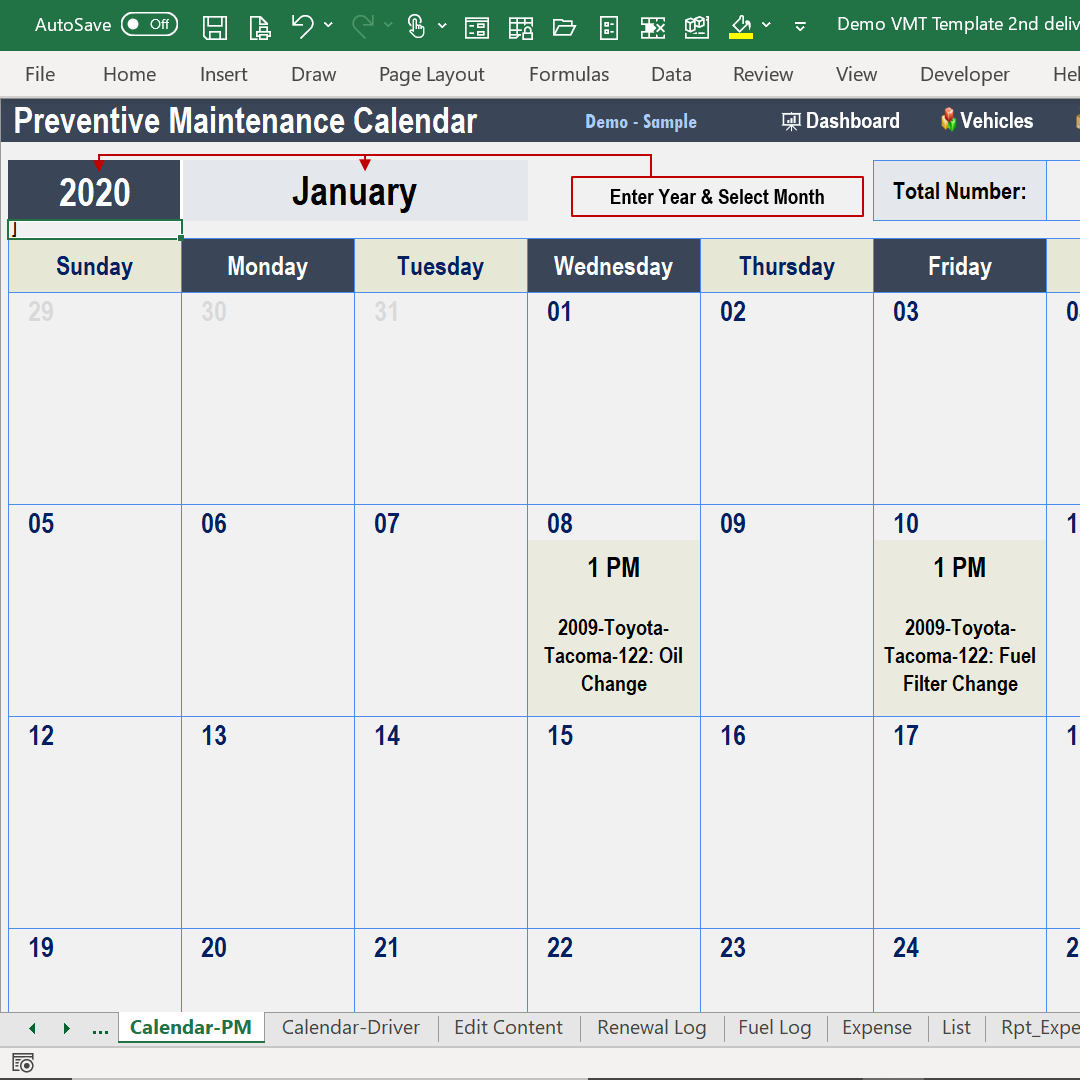Click the Vehicles icon in the header
The image size is (1080, 1080).
[985, 120]
